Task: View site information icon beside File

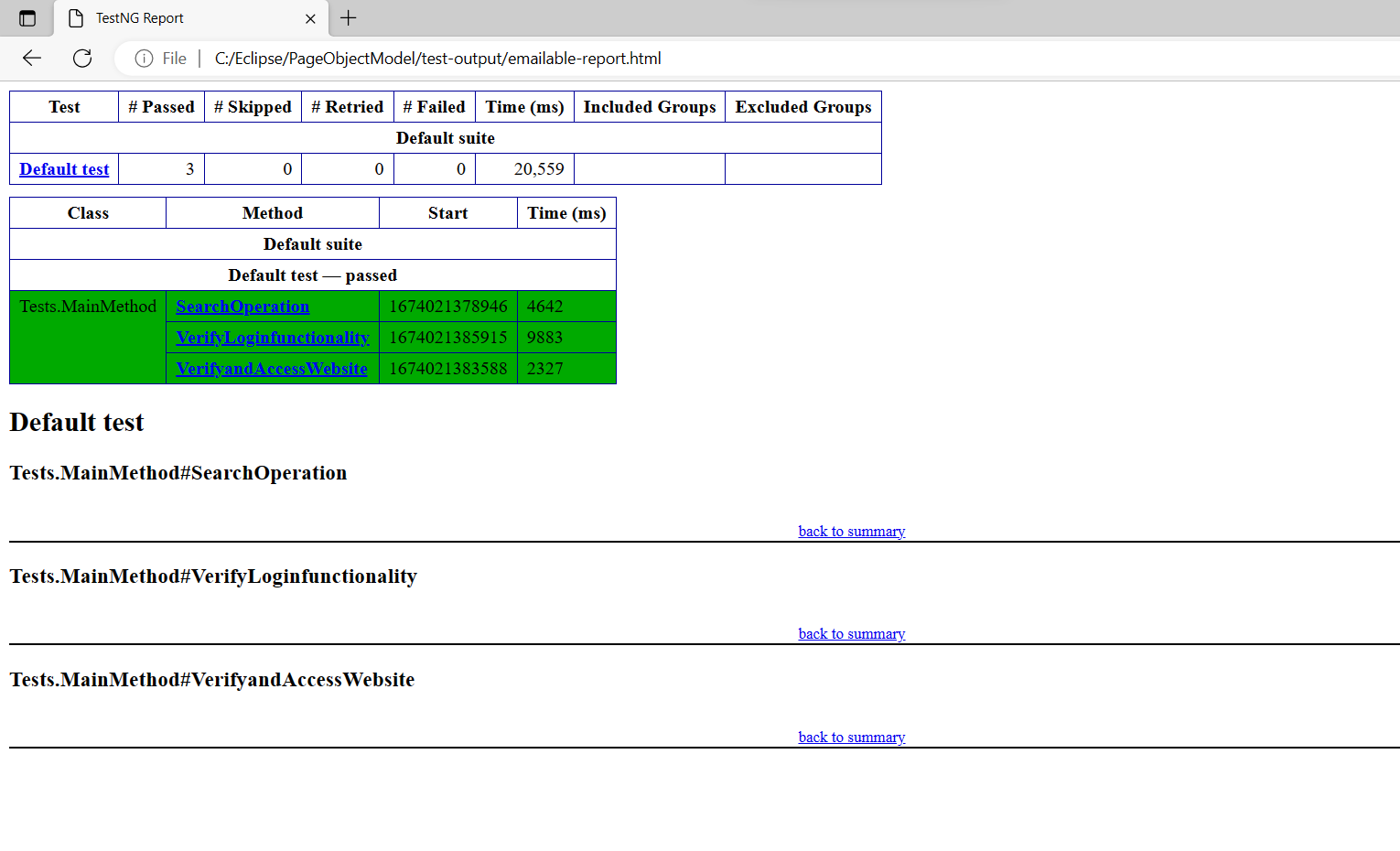Action: click(144, 59)
